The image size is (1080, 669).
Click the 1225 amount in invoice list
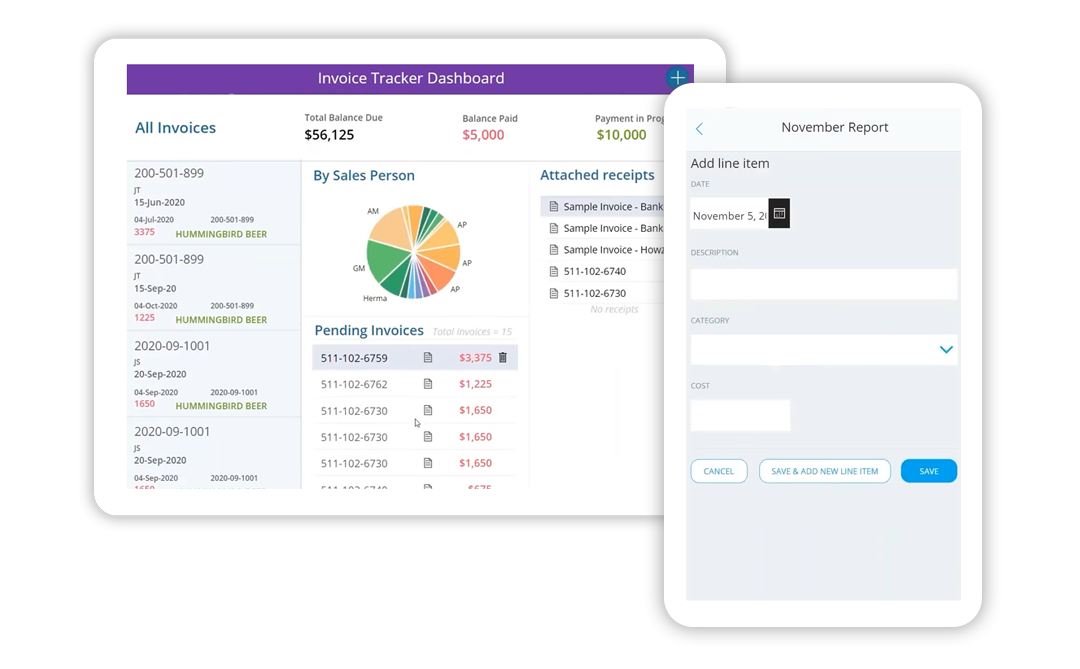(144, 318)
